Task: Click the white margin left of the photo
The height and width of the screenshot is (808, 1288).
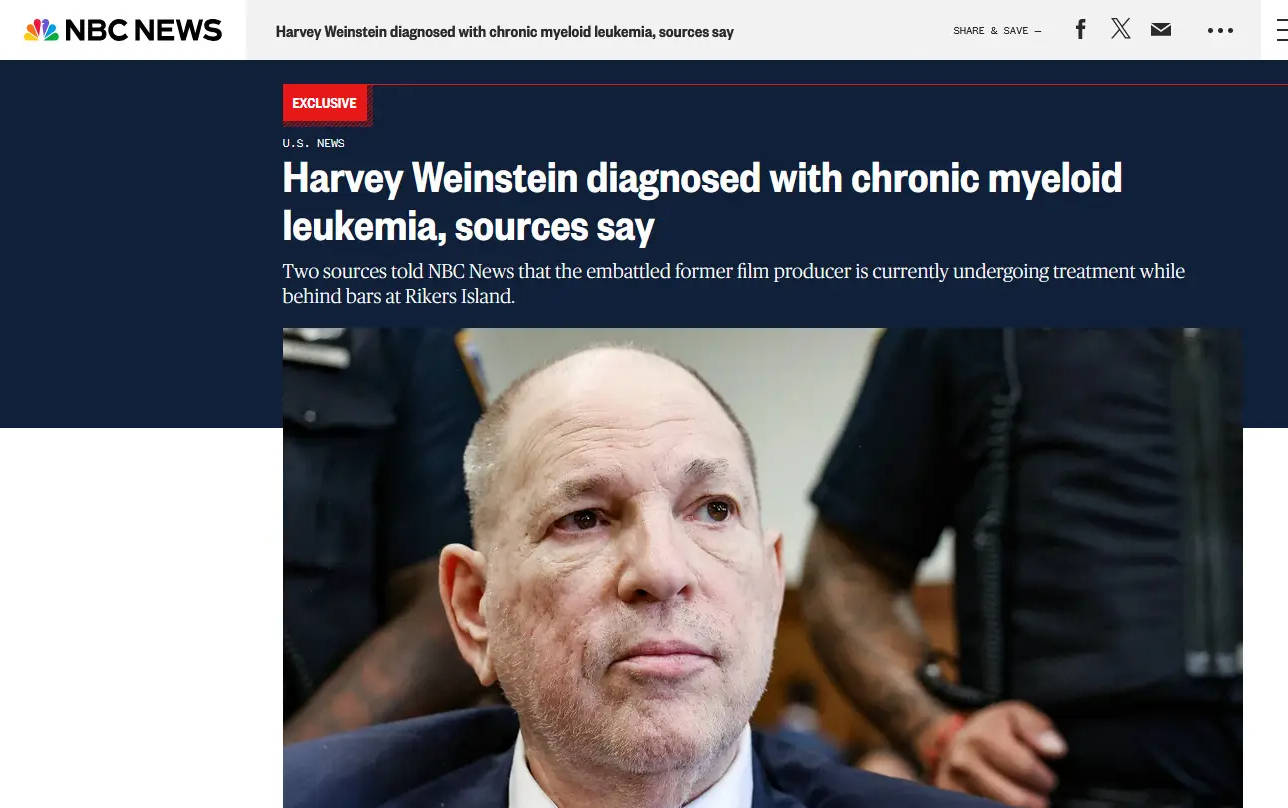Action: [141, 618]
